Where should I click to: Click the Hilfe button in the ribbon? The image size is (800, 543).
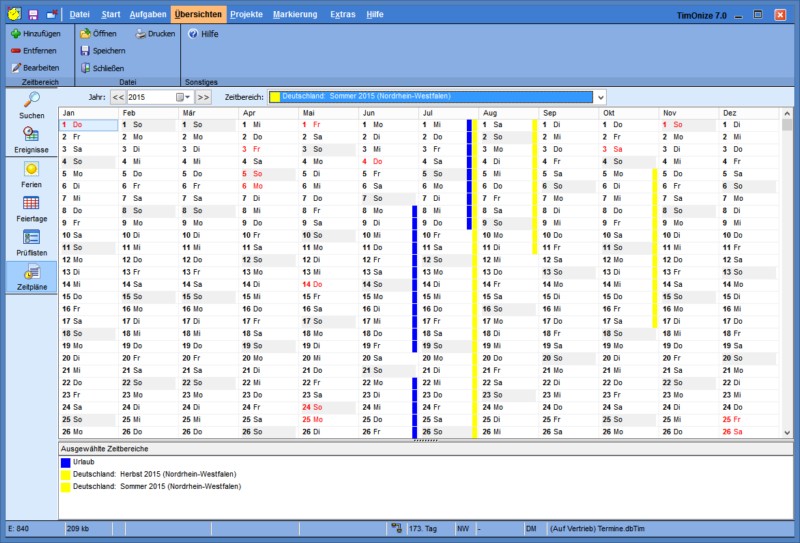(203, 33)
